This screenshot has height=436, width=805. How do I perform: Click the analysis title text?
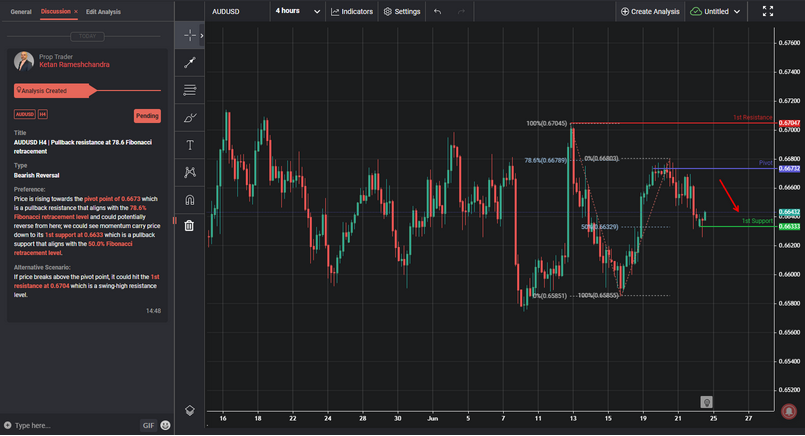83,147
